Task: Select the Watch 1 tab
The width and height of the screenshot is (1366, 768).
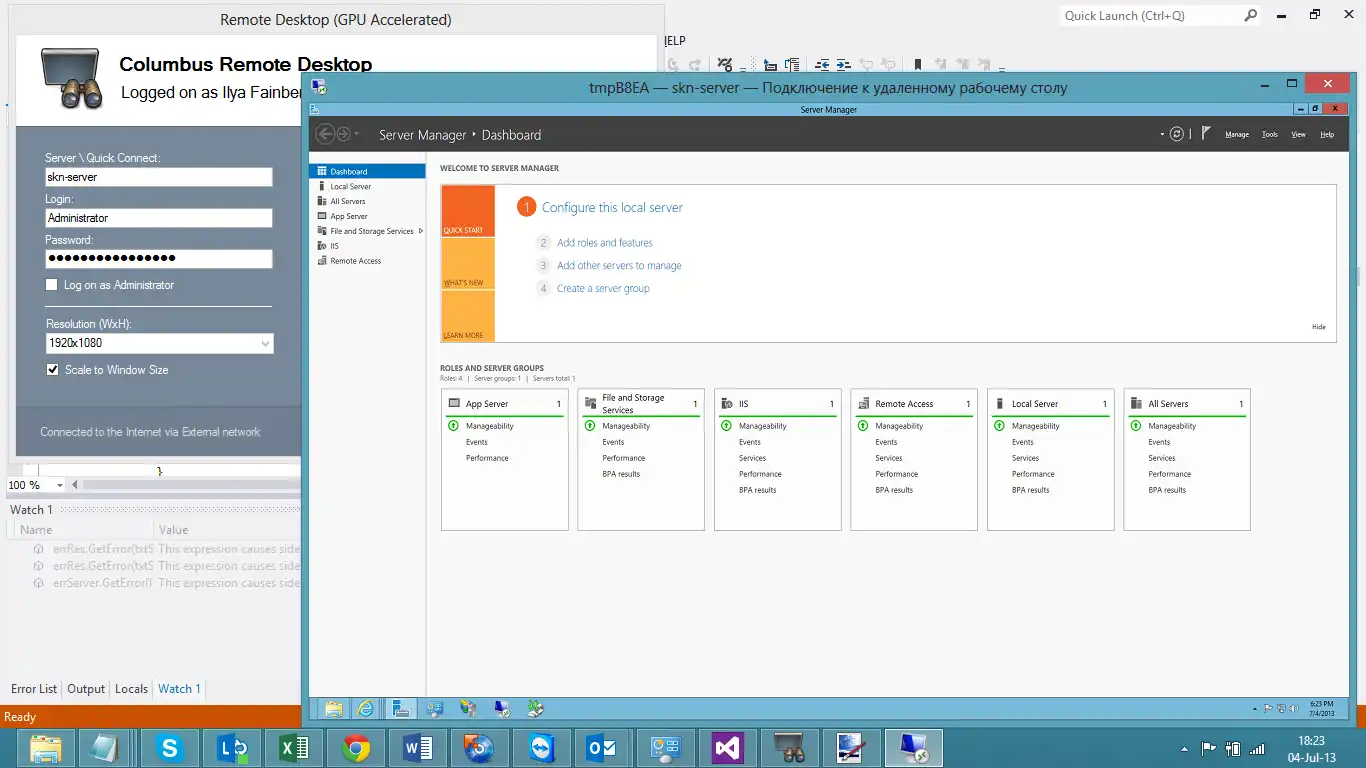Action: coord(179,689)
